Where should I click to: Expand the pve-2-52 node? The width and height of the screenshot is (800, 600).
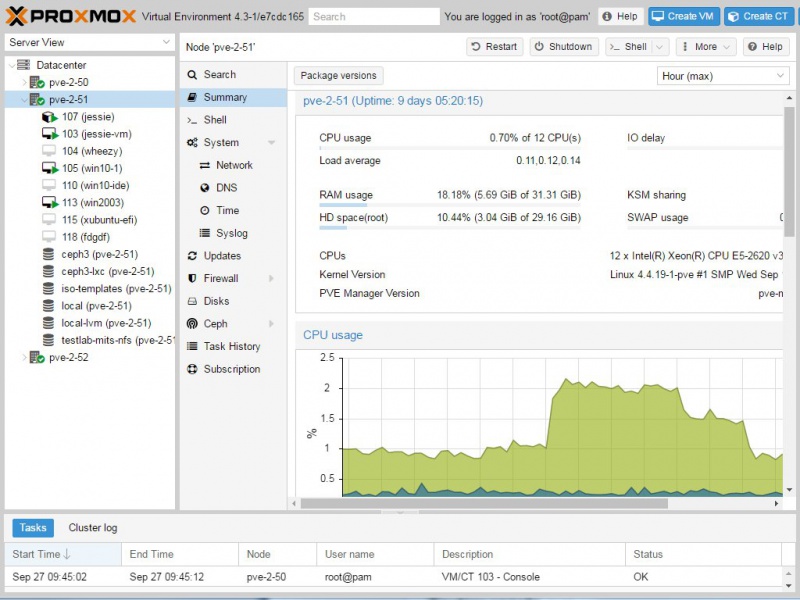[x=25, y=358]
